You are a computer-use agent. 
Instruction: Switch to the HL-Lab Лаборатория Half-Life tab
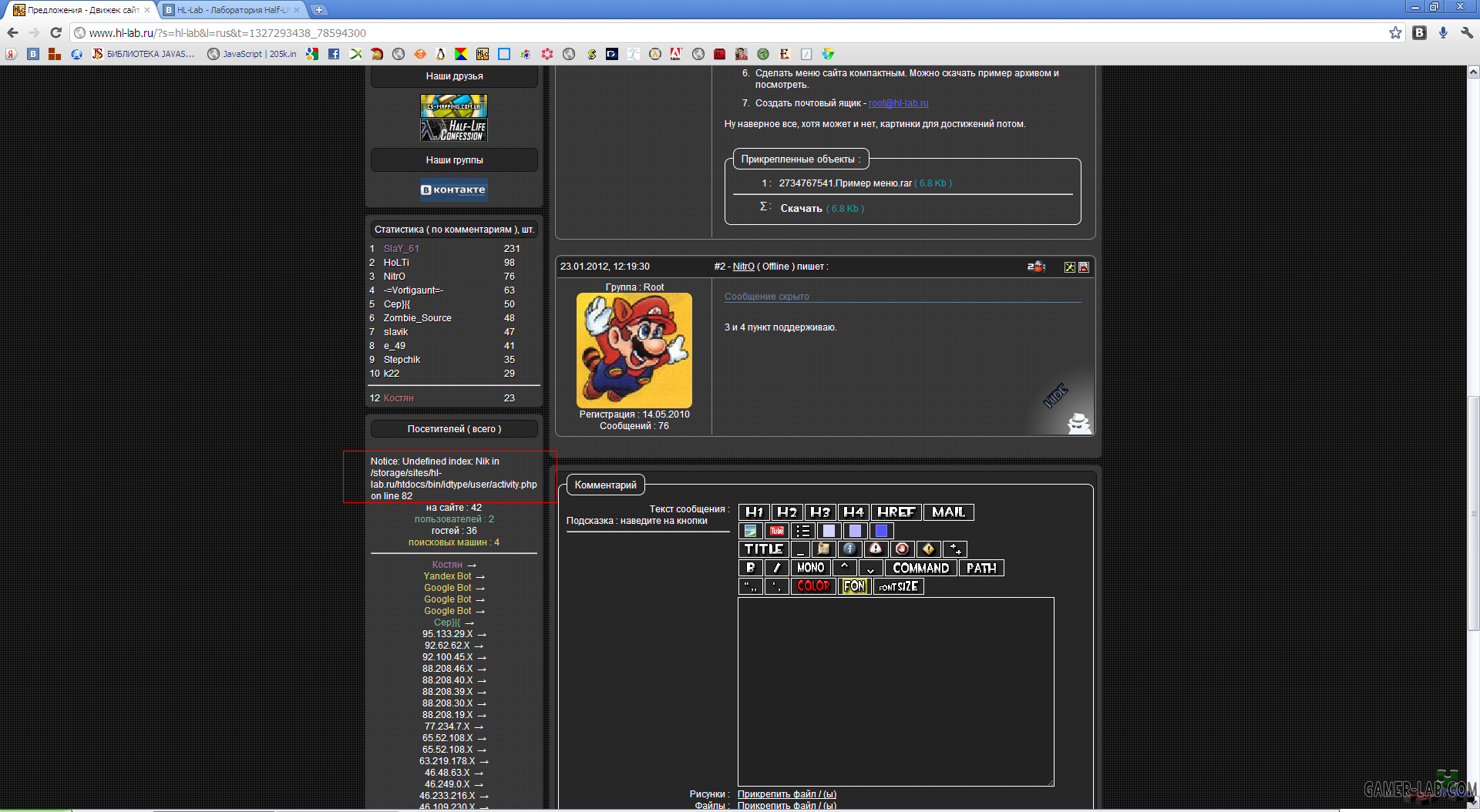click(233, 10)
